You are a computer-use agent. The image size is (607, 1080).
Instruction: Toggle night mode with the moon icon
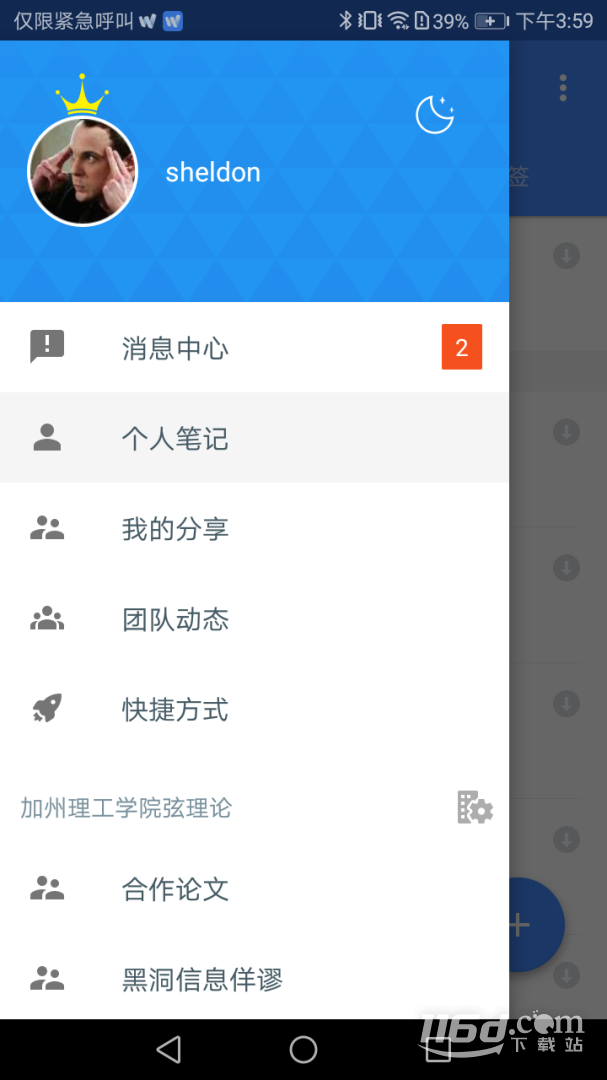435,114
